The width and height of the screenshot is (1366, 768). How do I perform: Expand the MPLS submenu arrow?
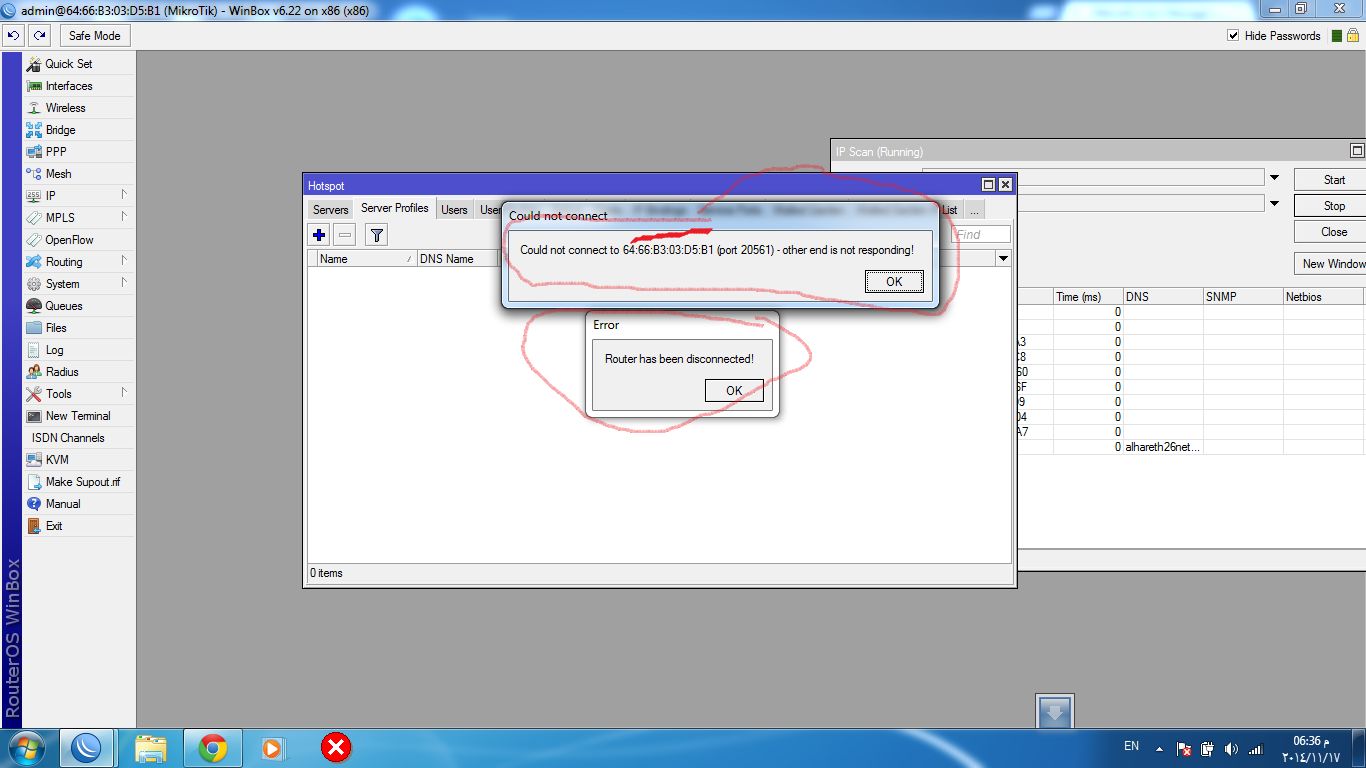click(124, 216)
